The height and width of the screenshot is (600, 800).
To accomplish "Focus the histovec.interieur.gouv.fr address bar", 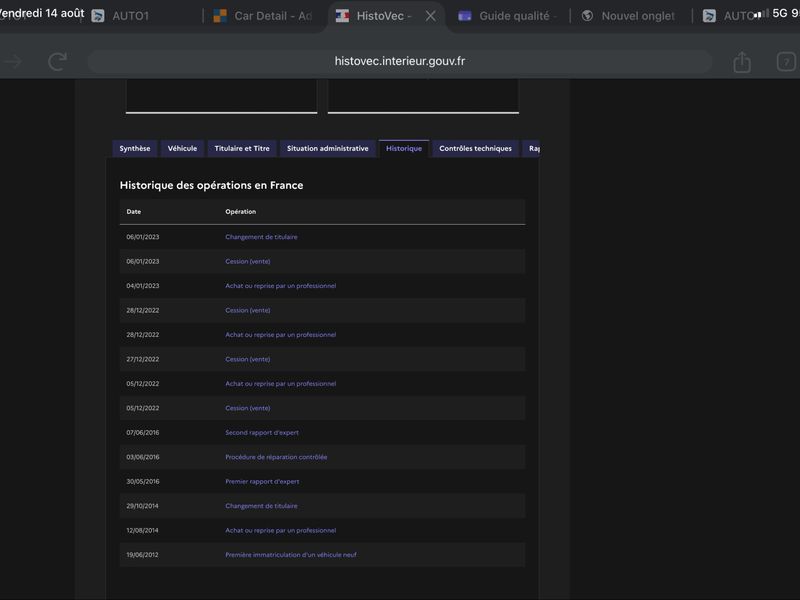I will [x=399, y=61].
